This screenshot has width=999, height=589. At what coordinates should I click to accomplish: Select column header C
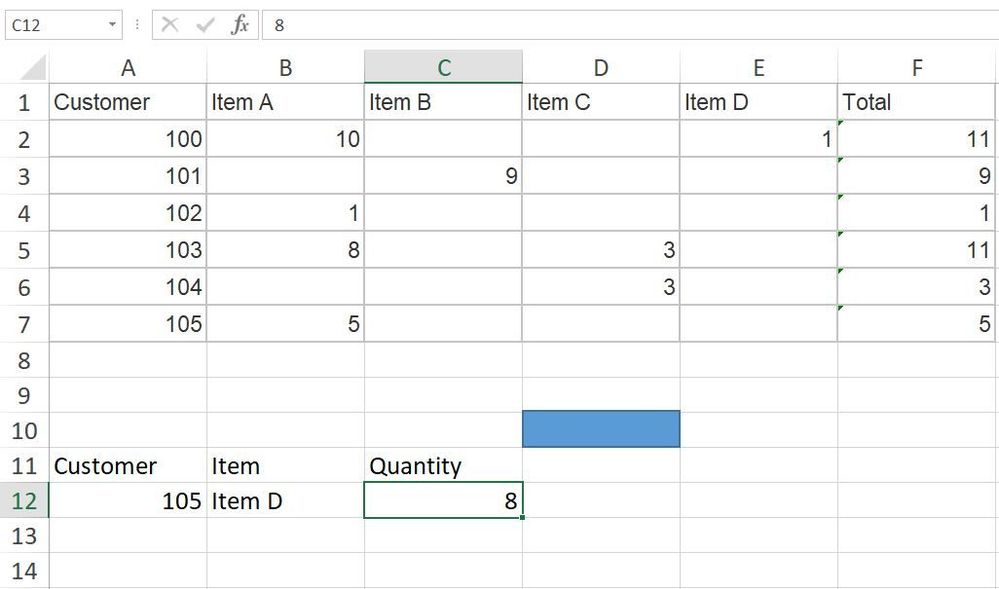click(443, 66)
